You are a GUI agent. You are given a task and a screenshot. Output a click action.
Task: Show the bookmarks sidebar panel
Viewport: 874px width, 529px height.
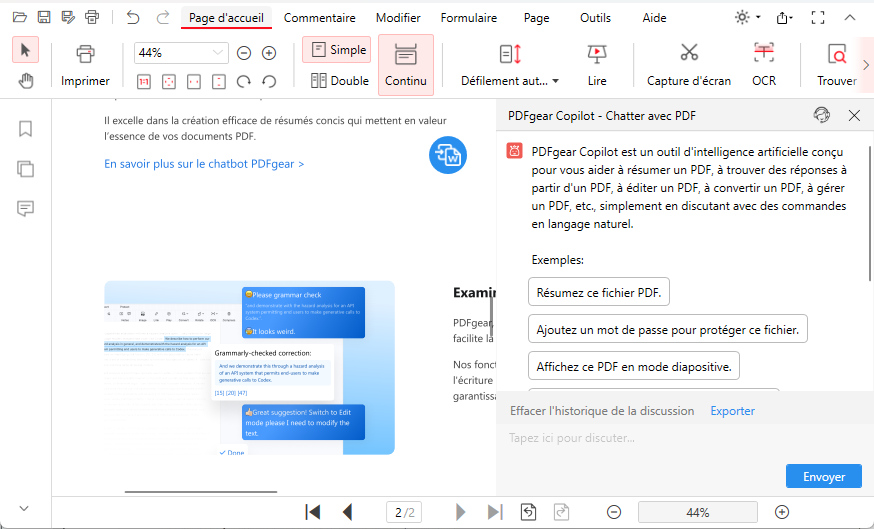25,129
